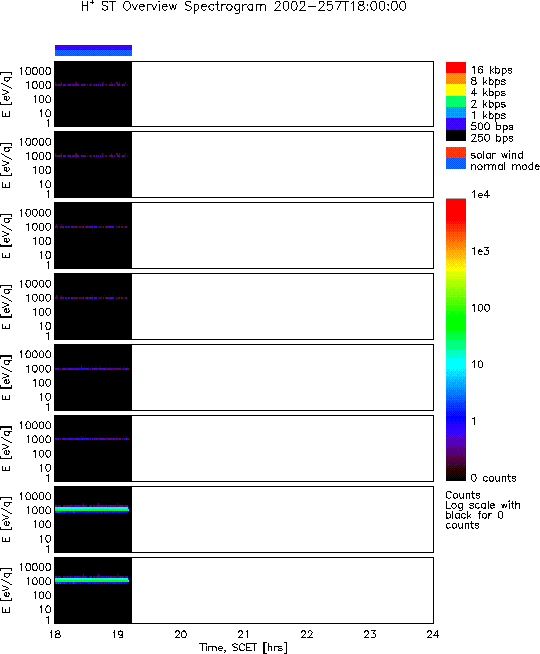Click the '2 kbps' legend label

[488, 104]
